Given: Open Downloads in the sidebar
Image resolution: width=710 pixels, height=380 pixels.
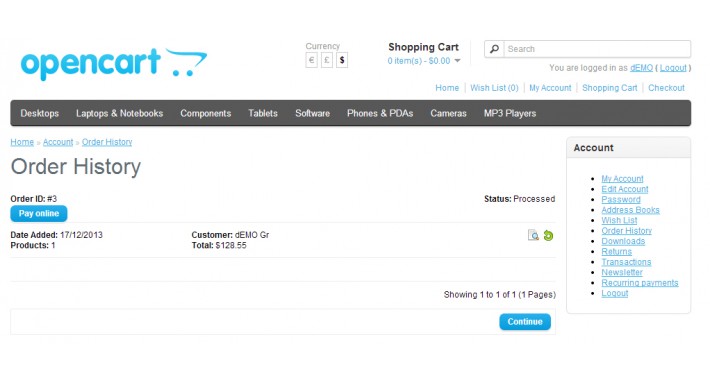Looking at the screenshot, I should click(623, 241).
